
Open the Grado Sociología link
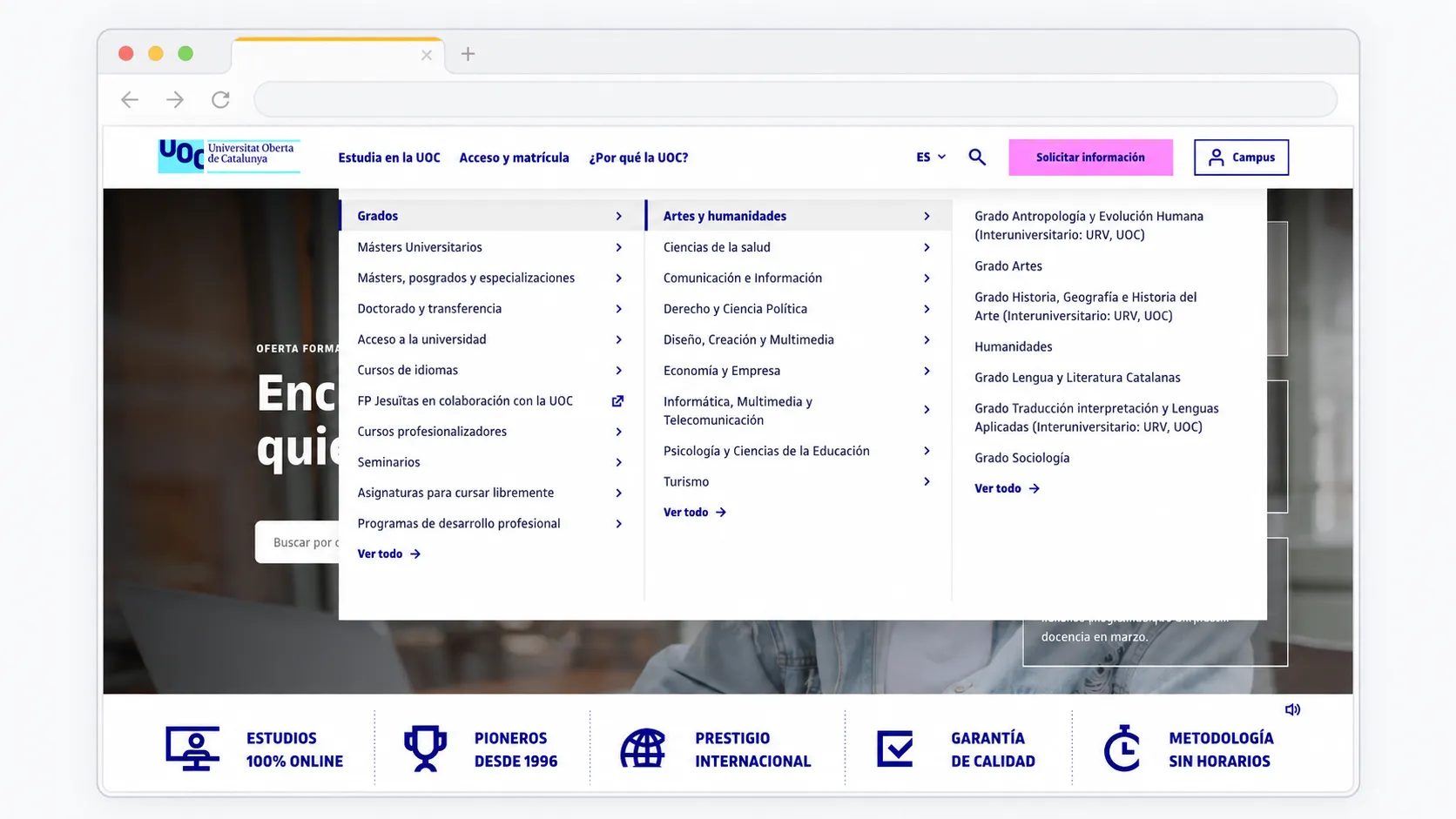click(1022, 458)
